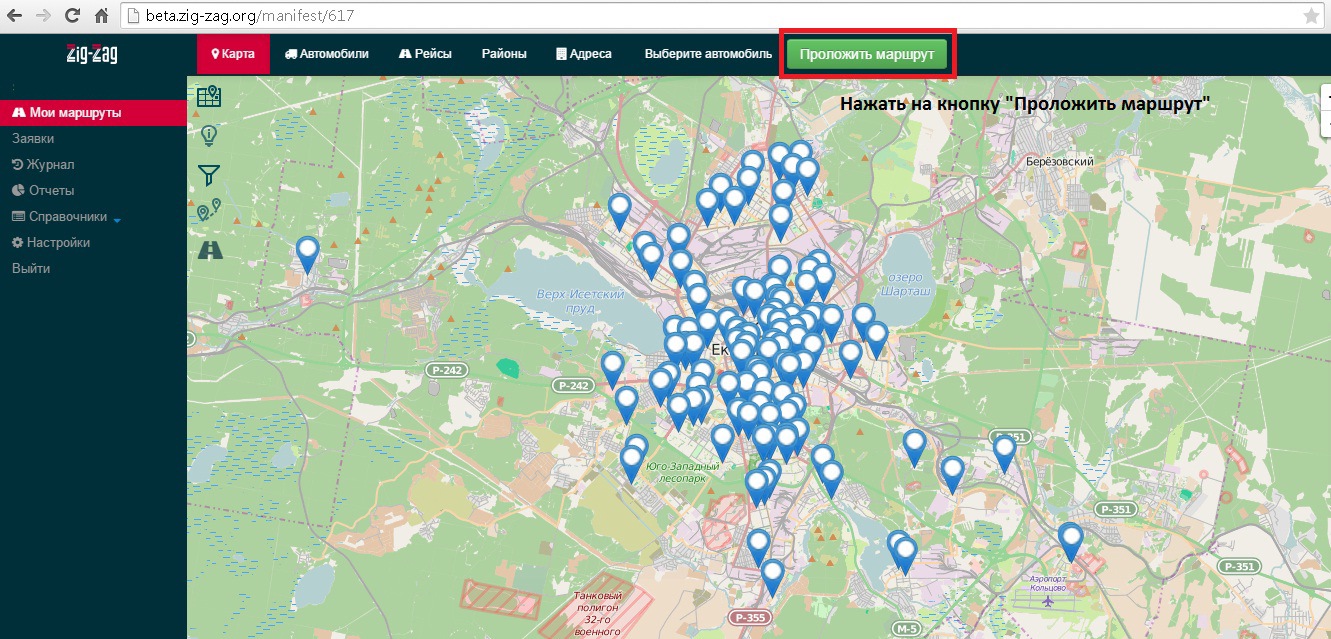Click the road icon on map toolbar
Viewport: 1331px width, 639px height.
(210, 249)
